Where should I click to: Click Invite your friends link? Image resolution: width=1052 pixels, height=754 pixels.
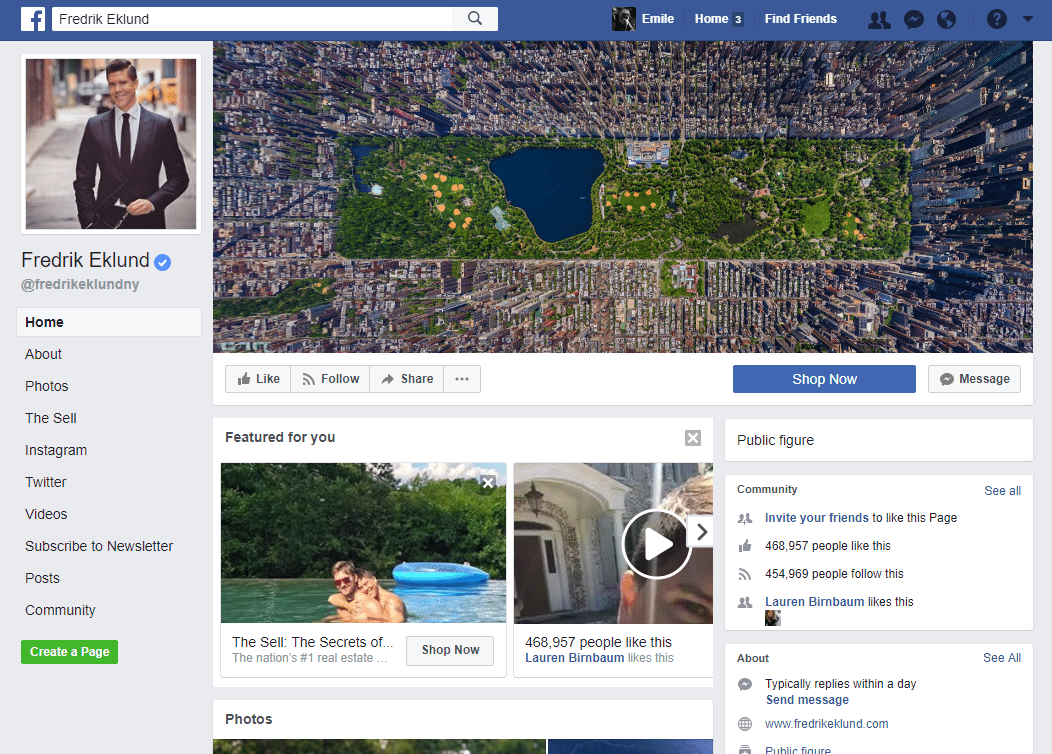pos(817,518)
